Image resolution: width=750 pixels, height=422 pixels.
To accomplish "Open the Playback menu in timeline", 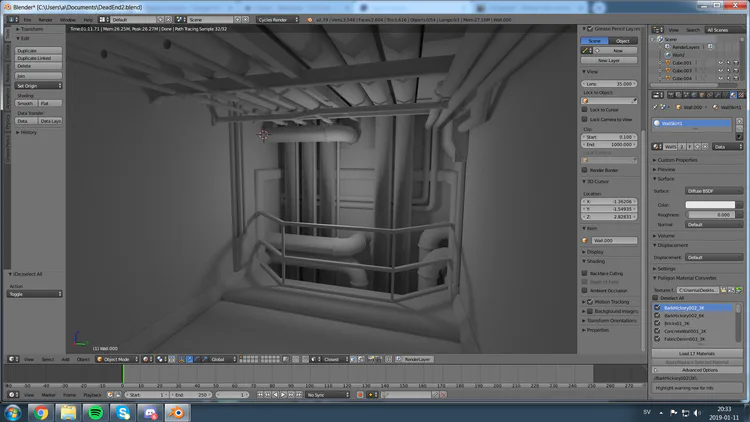I will click(x=92, y=395).
